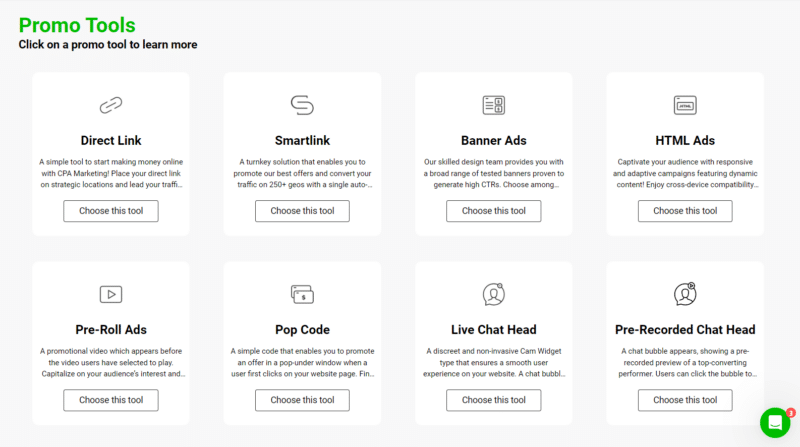Click the Smartlink S-shaped icon
Image resolution: width=800 pixels, height=447 pixels.
pos(302,105)
